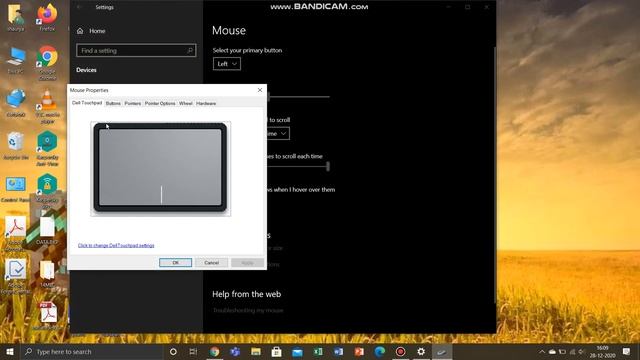Open Google Chrome desktop shortcut
640x360 pixels.
(47, 62)
